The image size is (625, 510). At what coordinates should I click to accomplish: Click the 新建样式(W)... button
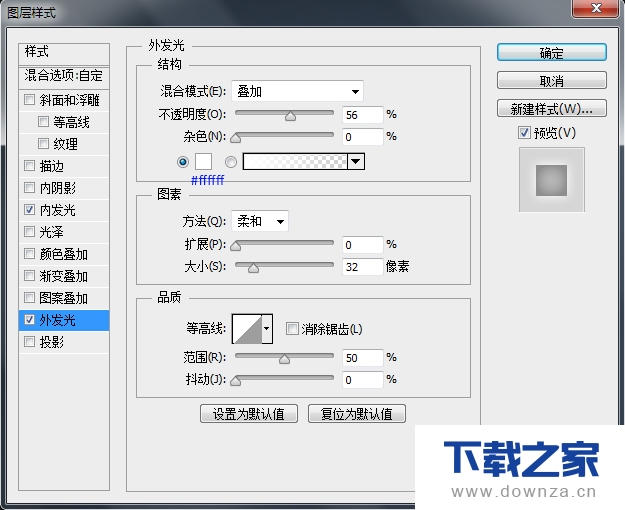point(552,108)
